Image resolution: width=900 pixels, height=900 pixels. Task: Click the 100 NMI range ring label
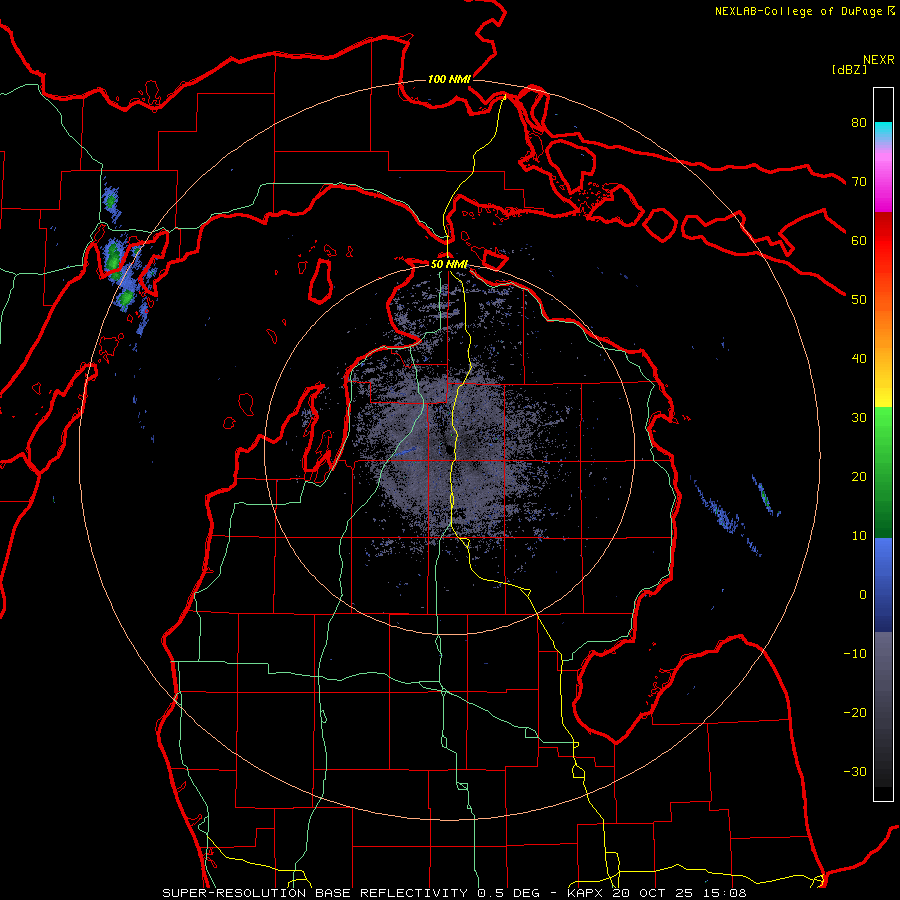(449, 79)
